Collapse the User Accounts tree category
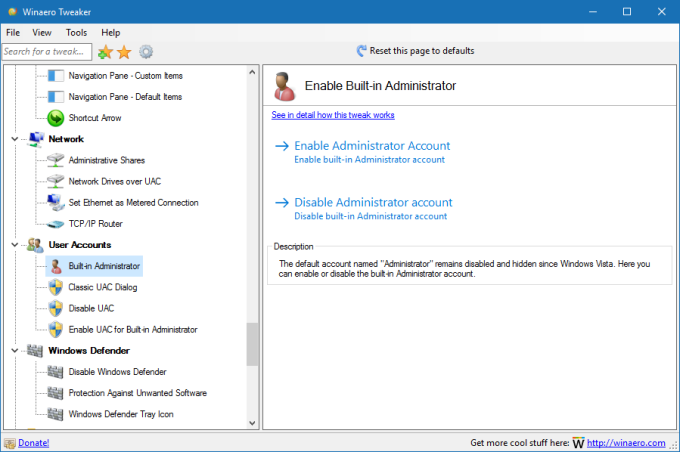The width and height of the screenshot is (680, 452). tap(15, 245)
